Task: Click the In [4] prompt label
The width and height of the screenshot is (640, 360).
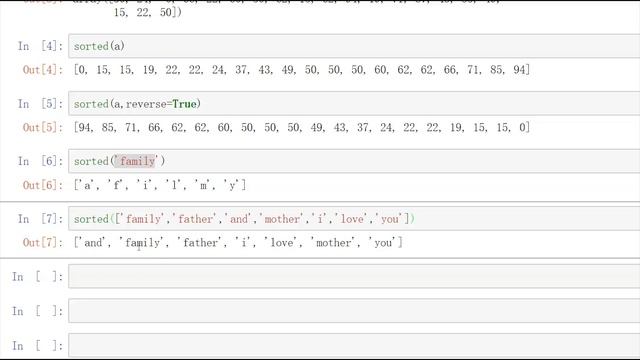Action: 40,46
